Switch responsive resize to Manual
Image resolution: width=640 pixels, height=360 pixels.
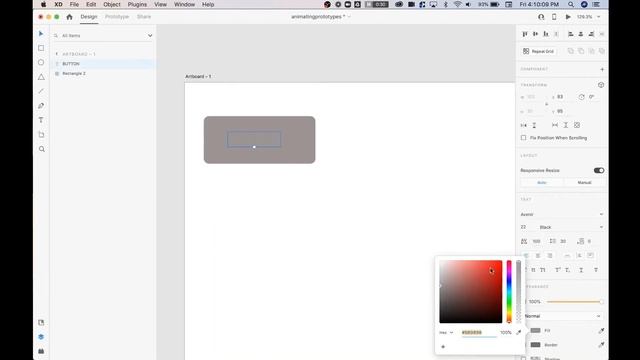pos(584,182)
